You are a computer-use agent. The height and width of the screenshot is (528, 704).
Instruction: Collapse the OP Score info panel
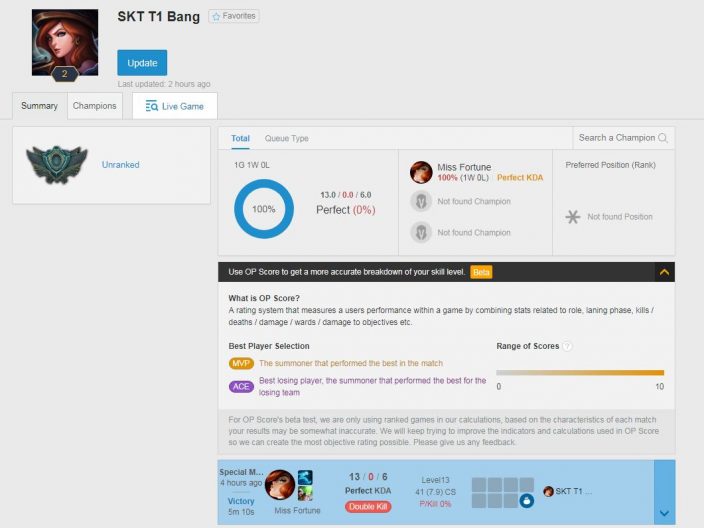pos(664,272)
